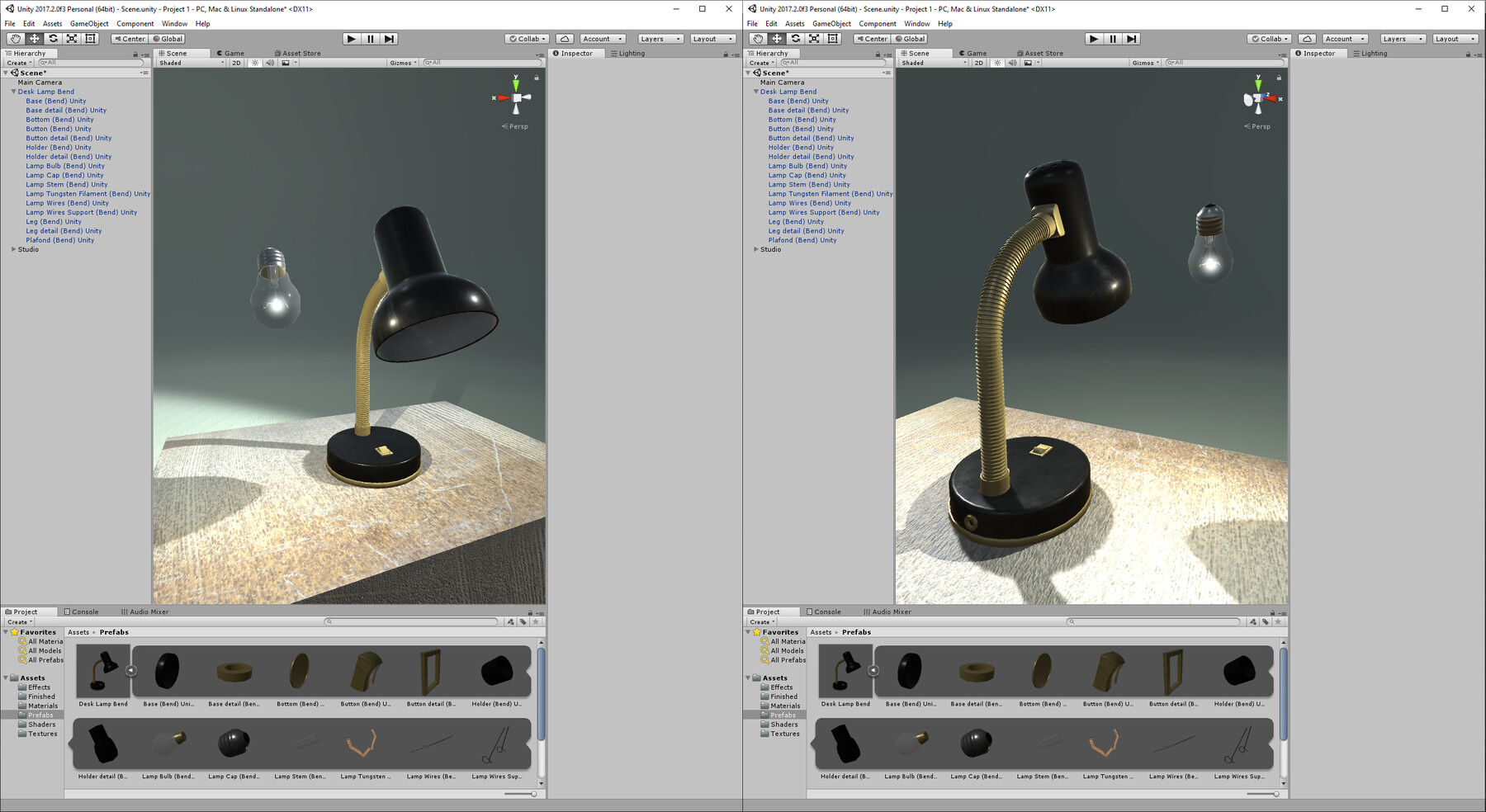
Task: Open the Gizmos dropdown in Scene view
Action: click(402, 62)
